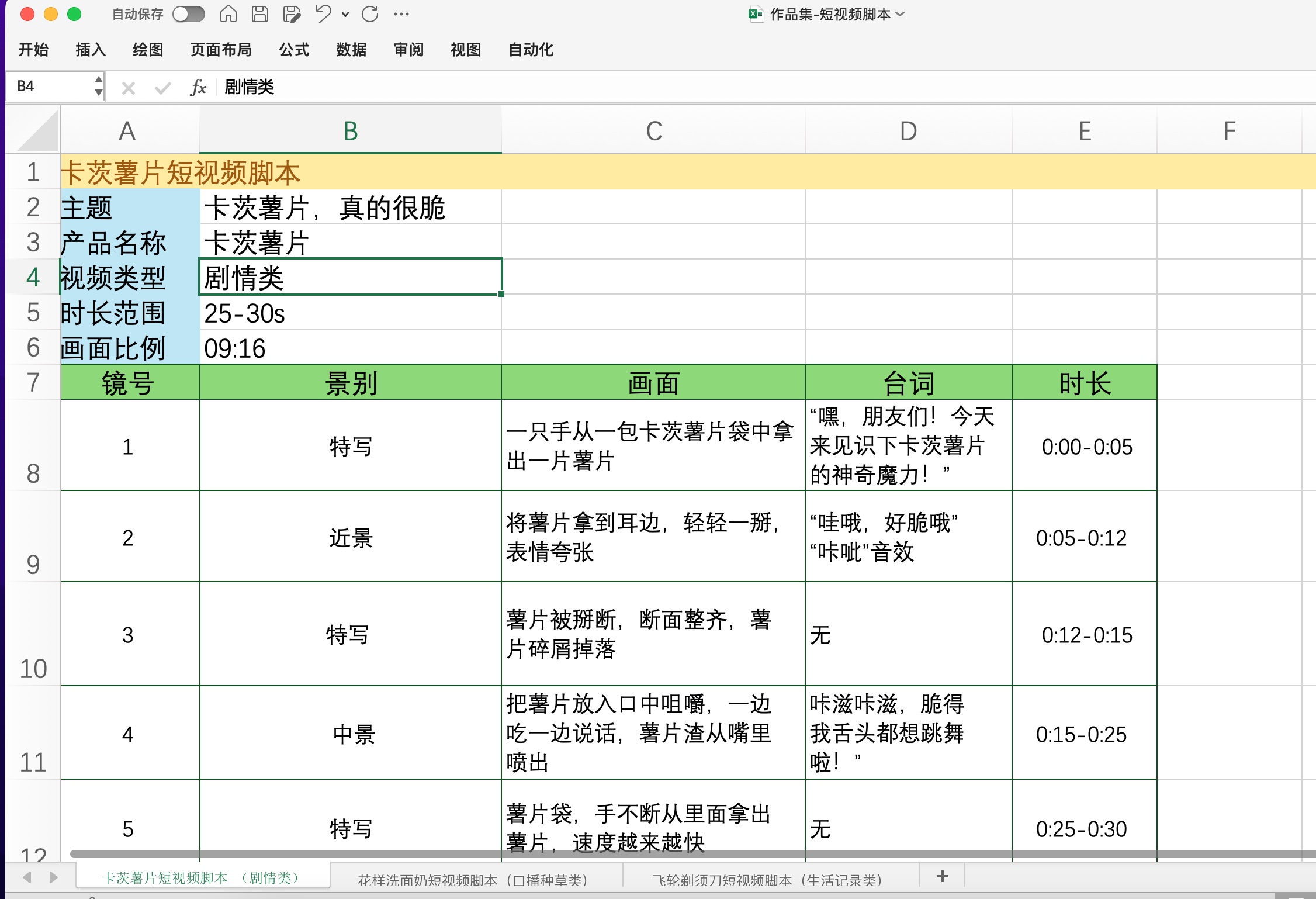Click the Name Box stepper arrows
The image size is (1316, 899).
point(98,86)
